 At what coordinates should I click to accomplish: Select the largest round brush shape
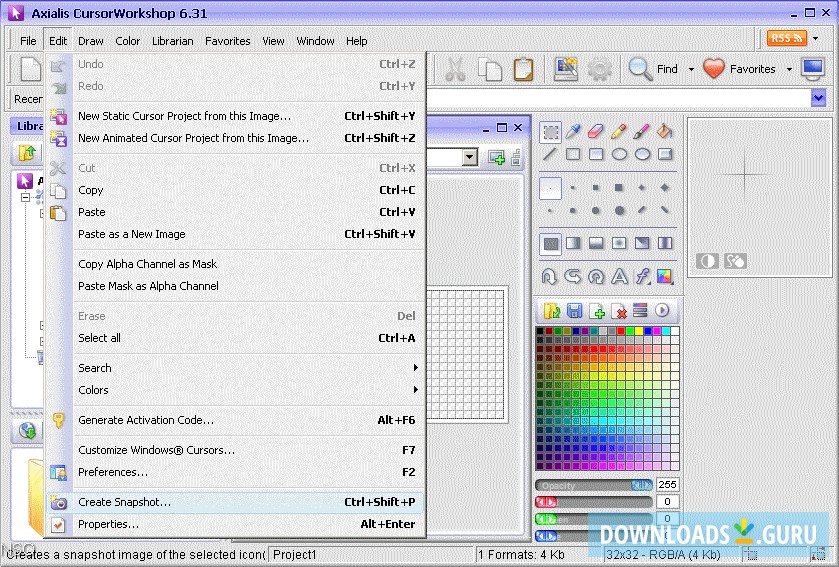point(619,211)
